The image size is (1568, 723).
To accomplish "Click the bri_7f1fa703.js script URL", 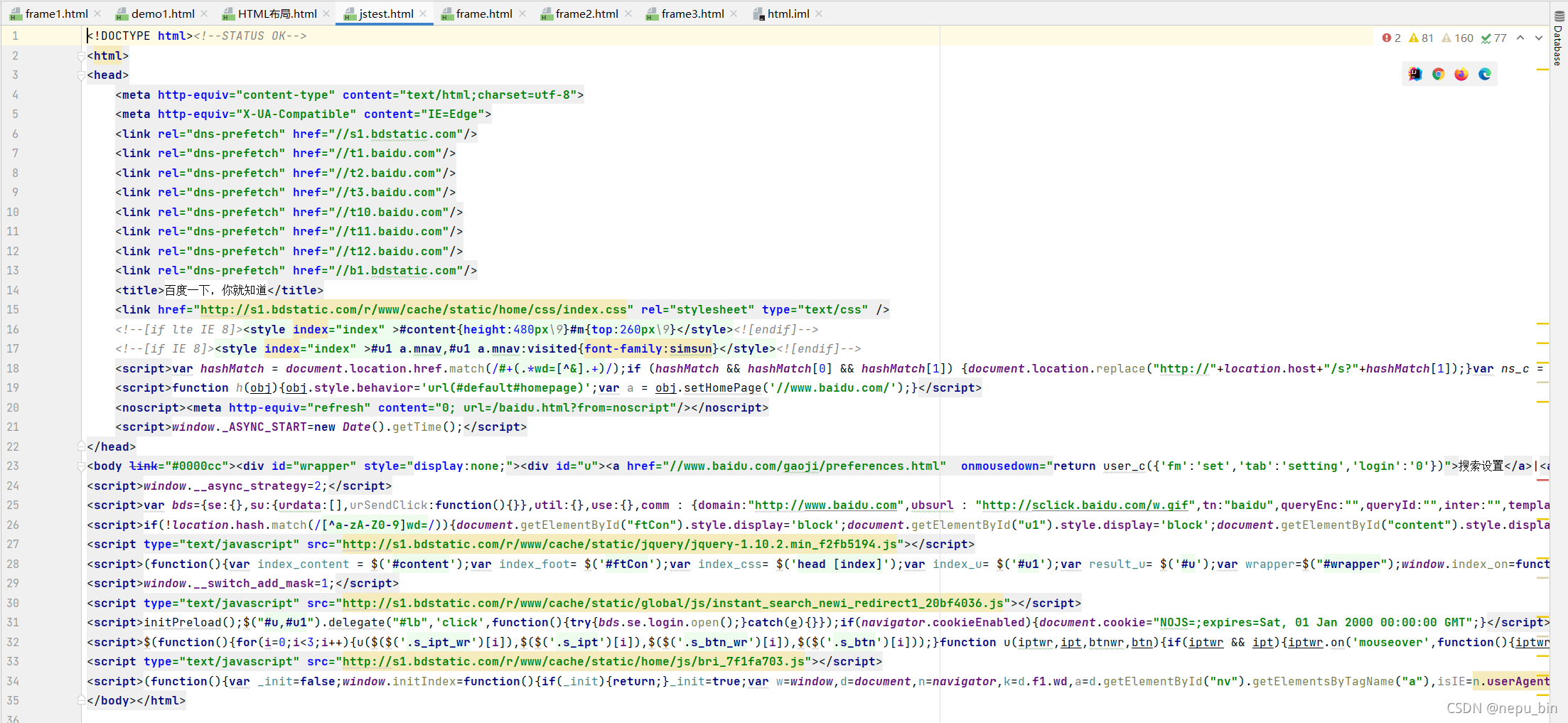I will click(574, 661).
